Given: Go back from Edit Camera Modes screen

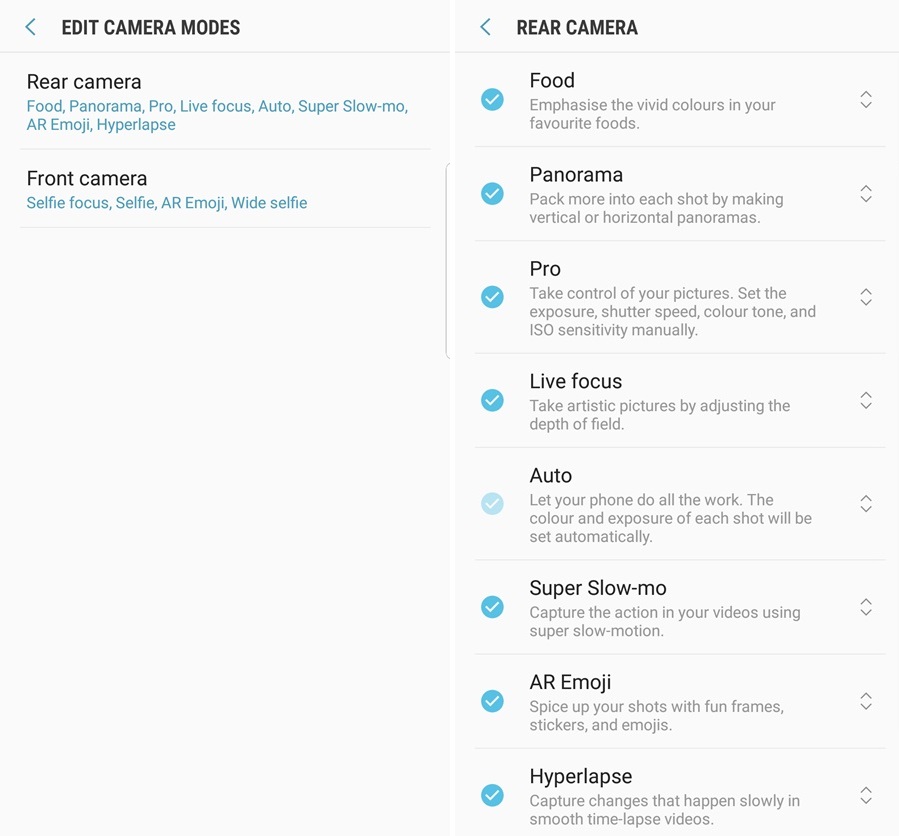Looking at the screenshot, I should [31, 27].
